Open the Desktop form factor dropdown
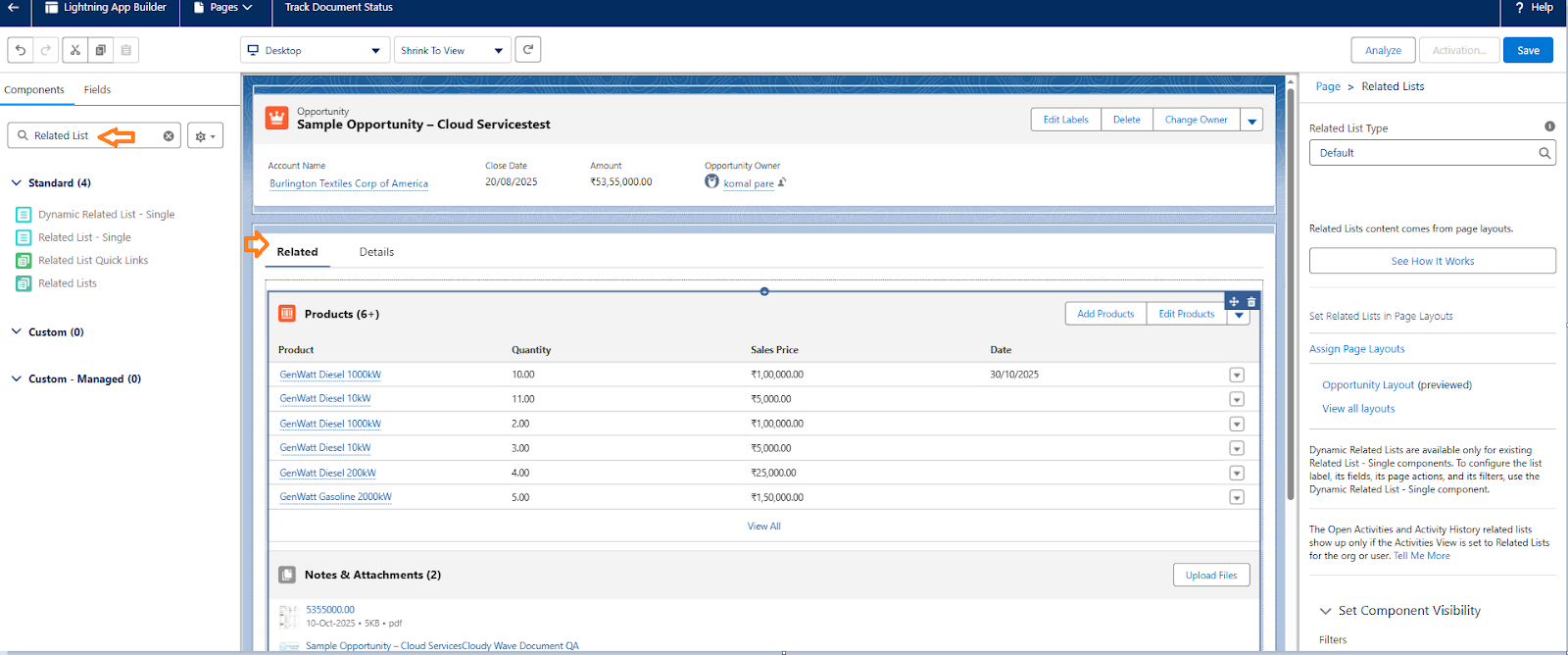The image size is (1568, 655). tap(314, 51)
